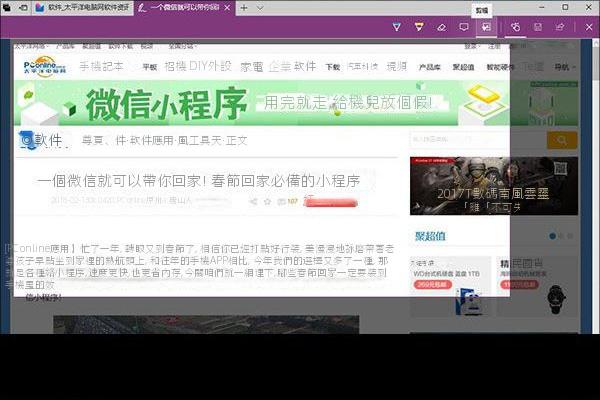Open the article's aerial photo
Screen dimensions: 600x400
tap(206, 325)
